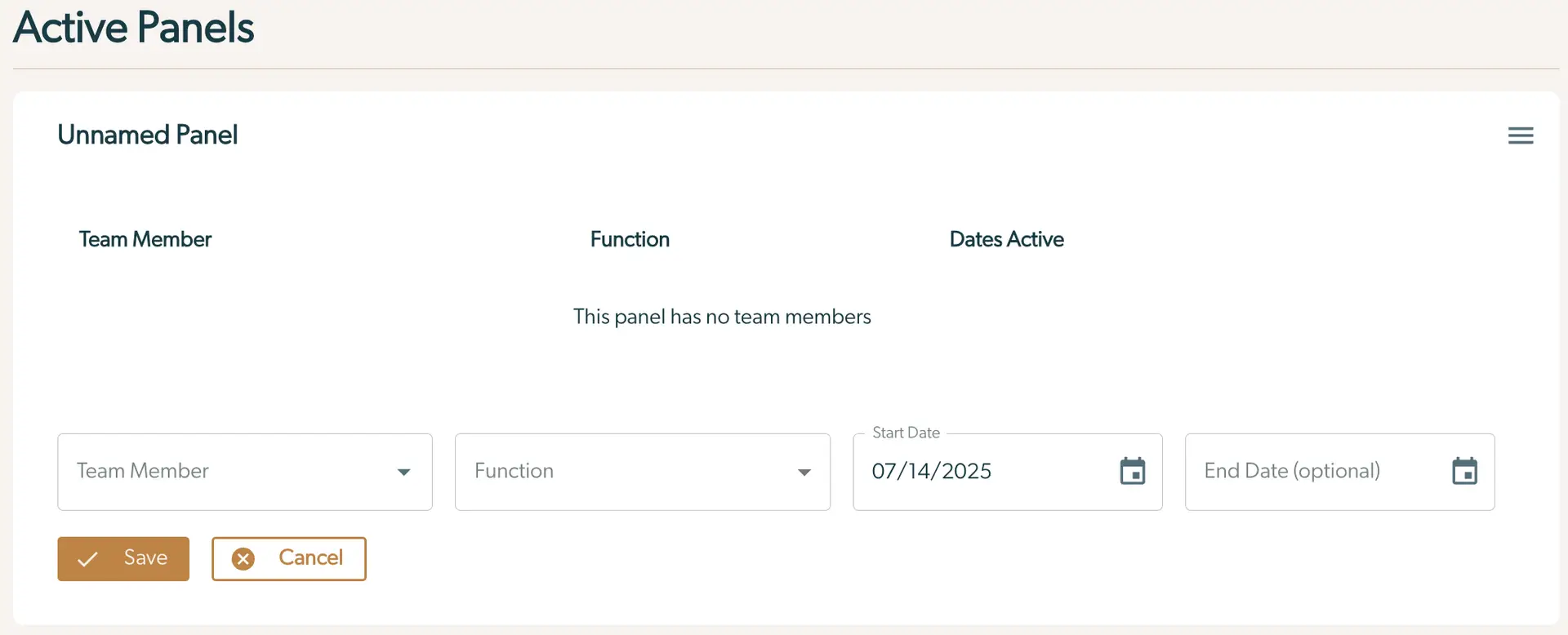Click the Function column header

pyautogui.click(x=630, y=239)
